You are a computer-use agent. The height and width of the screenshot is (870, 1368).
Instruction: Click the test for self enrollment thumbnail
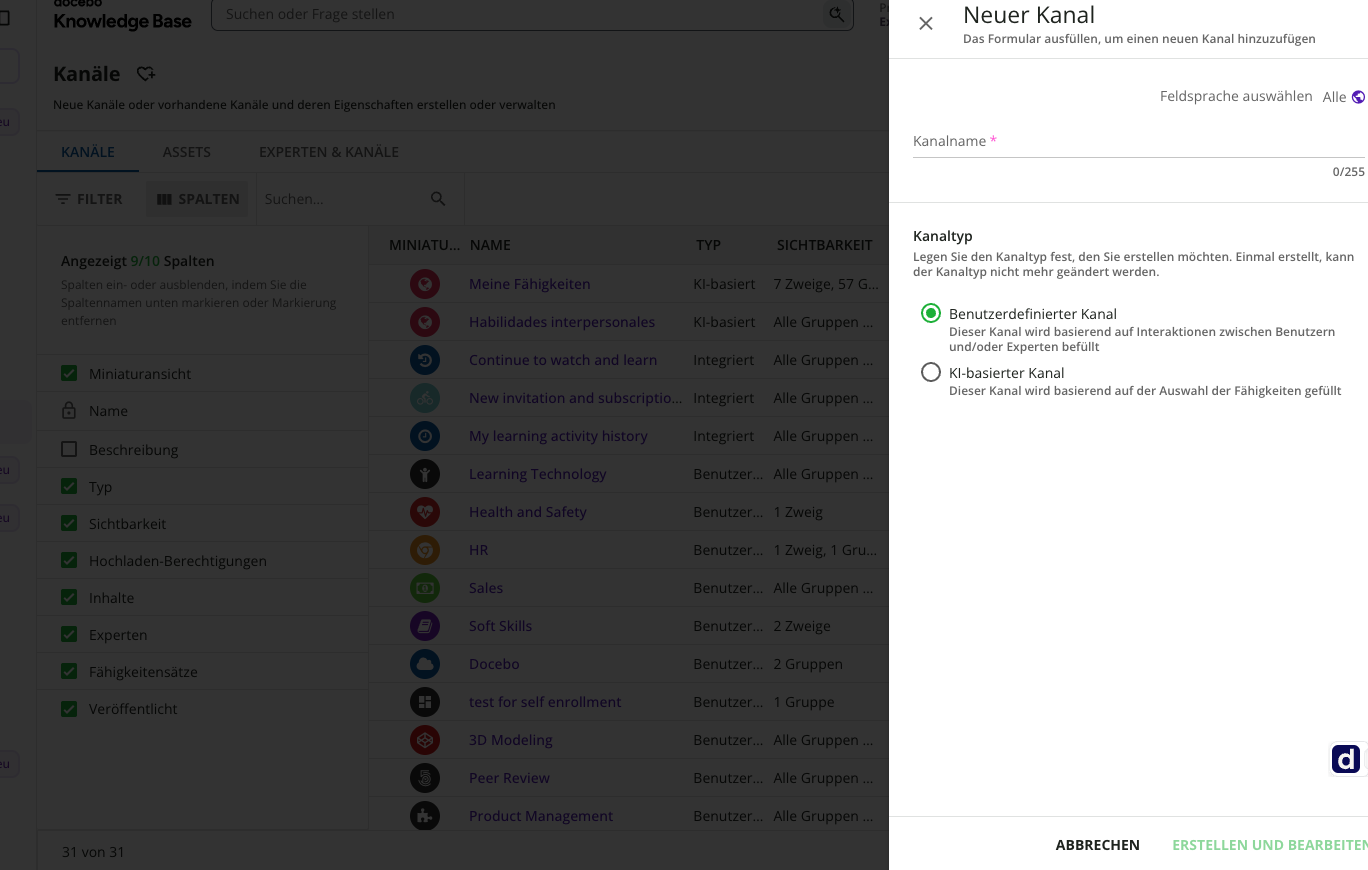click(x=425, y=702)
